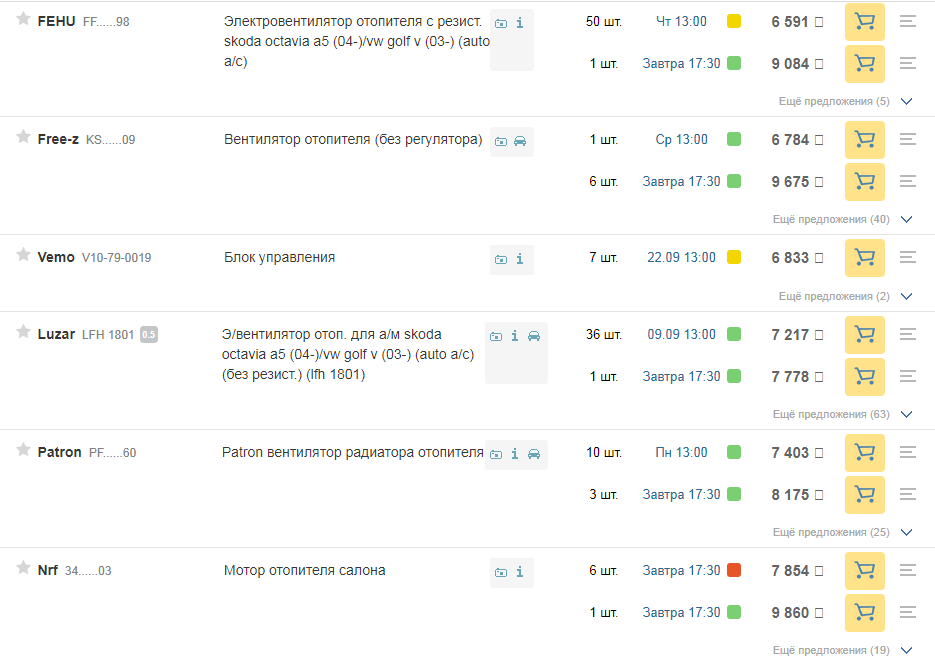
Task: Click red availability indicator for Nrf
Action: [x=734, y=571]
